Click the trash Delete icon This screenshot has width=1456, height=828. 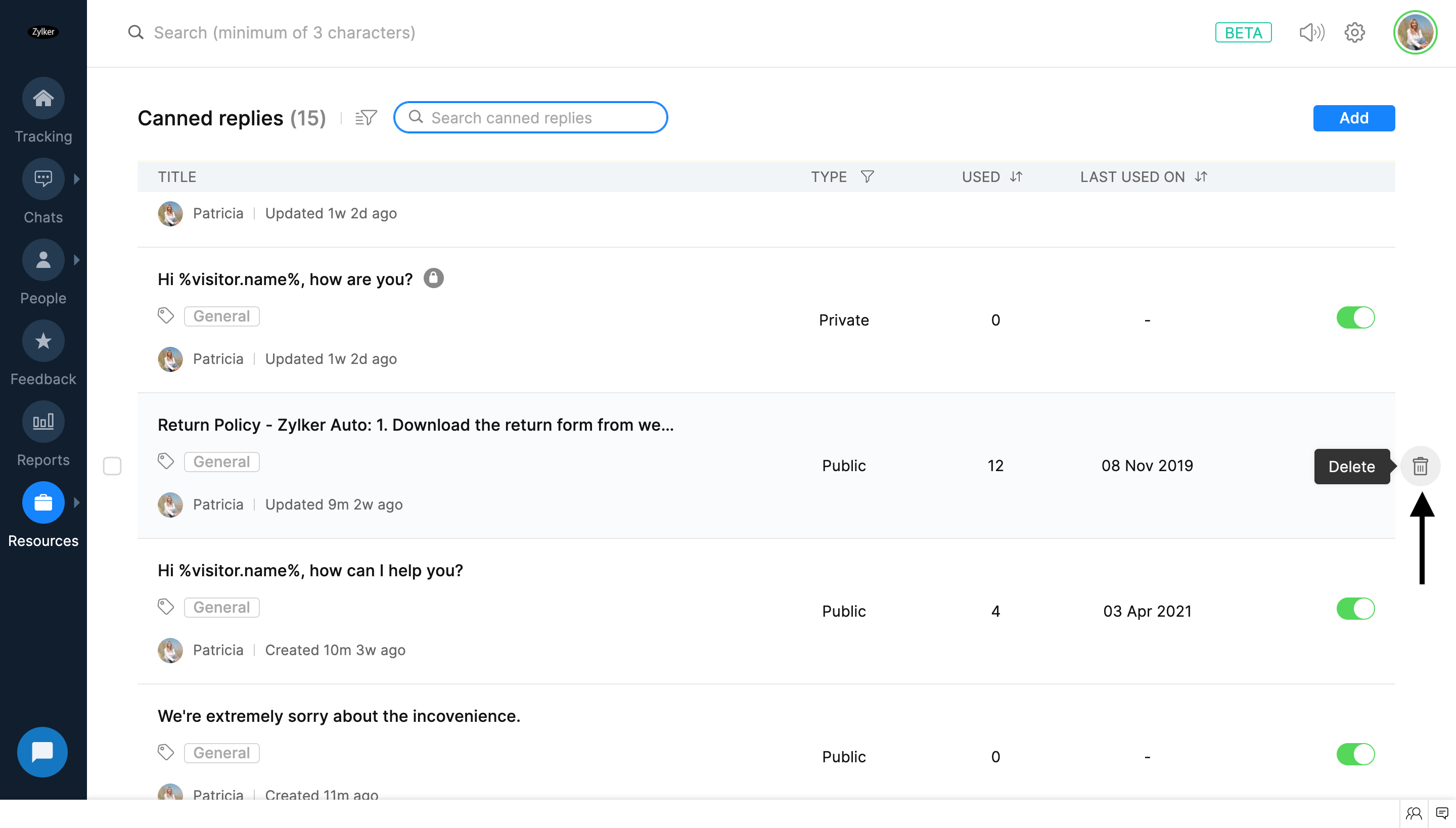point(1420,466)
